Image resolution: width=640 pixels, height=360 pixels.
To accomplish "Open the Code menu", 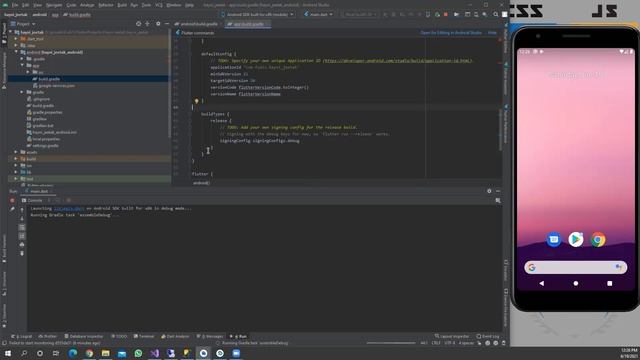I will click(x=71, y=5).
